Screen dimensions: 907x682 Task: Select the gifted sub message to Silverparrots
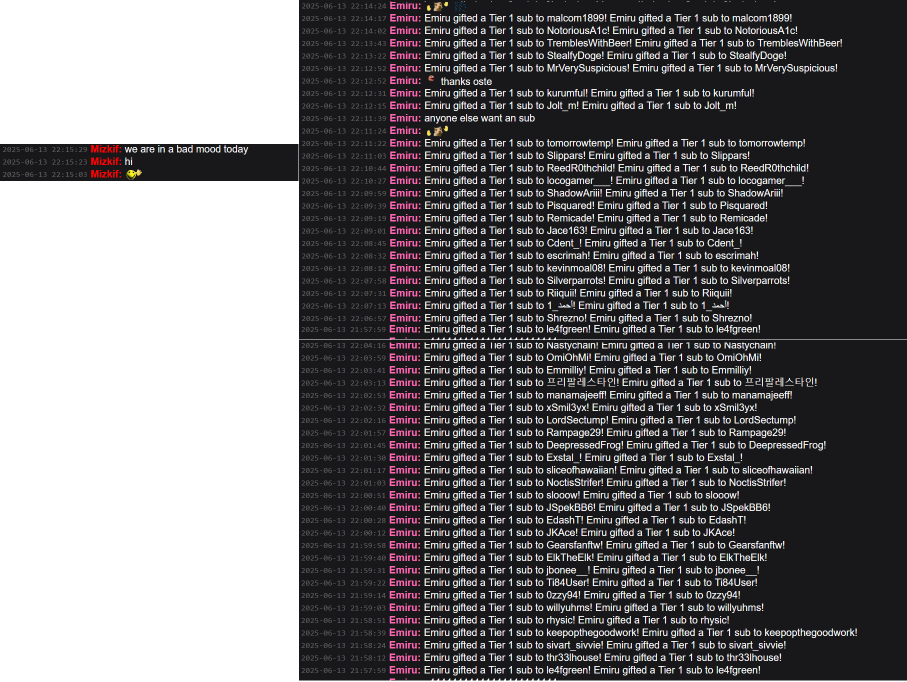click(607, 281)
